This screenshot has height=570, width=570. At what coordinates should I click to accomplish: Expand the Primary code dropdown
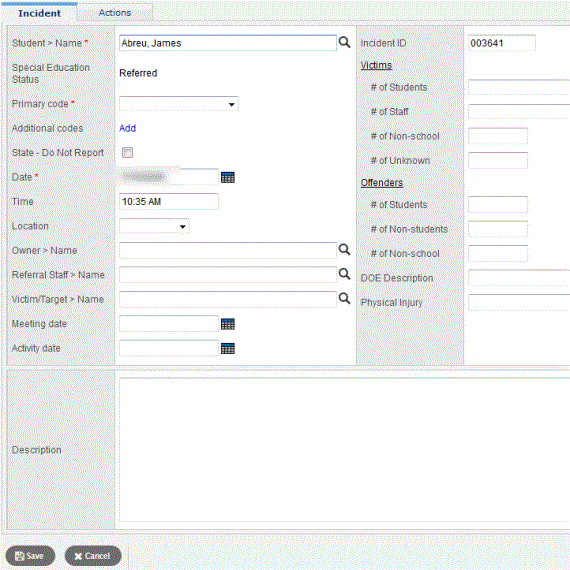pyautogui.click(x=178, y=104)
